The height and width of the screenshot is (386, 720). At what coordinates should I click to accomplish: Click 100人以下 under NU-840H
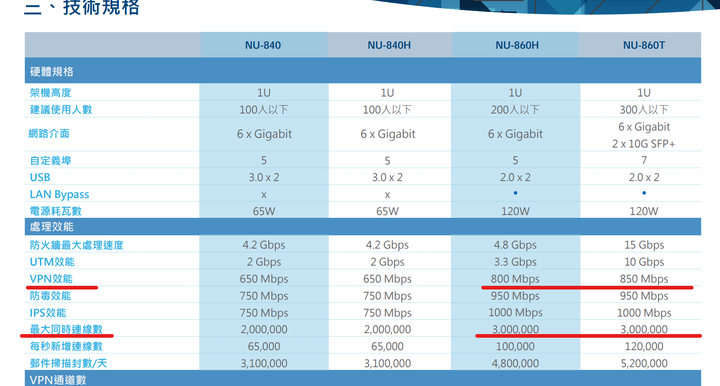(x=387, y=110)
